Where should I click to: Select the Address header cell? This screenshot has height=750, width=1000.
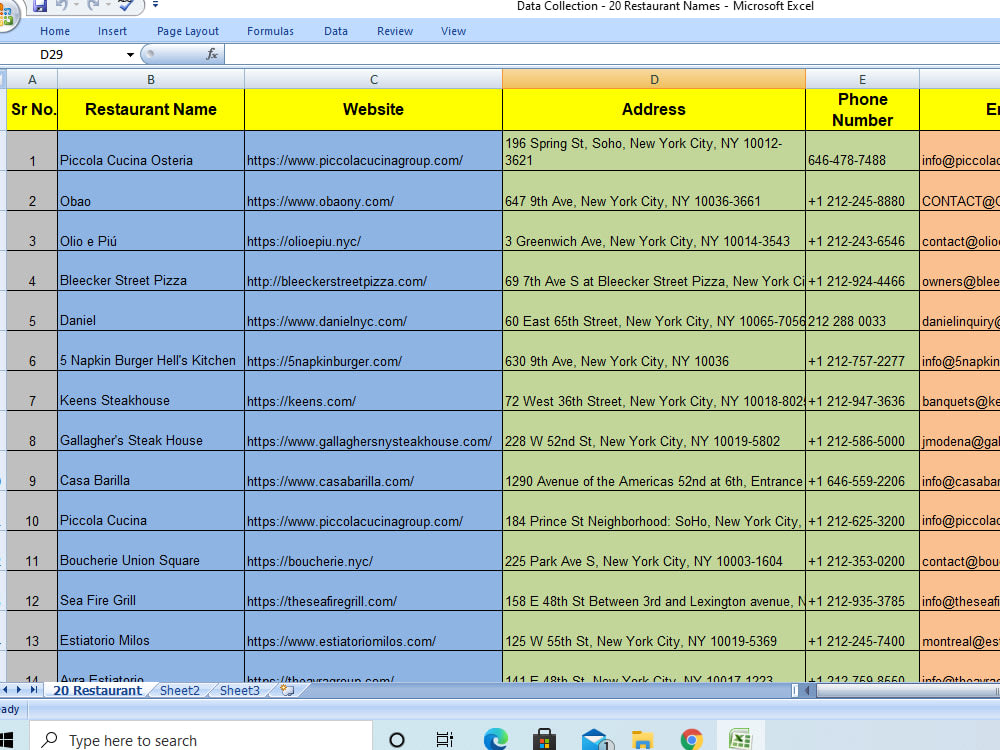click(x=654, y=110)
